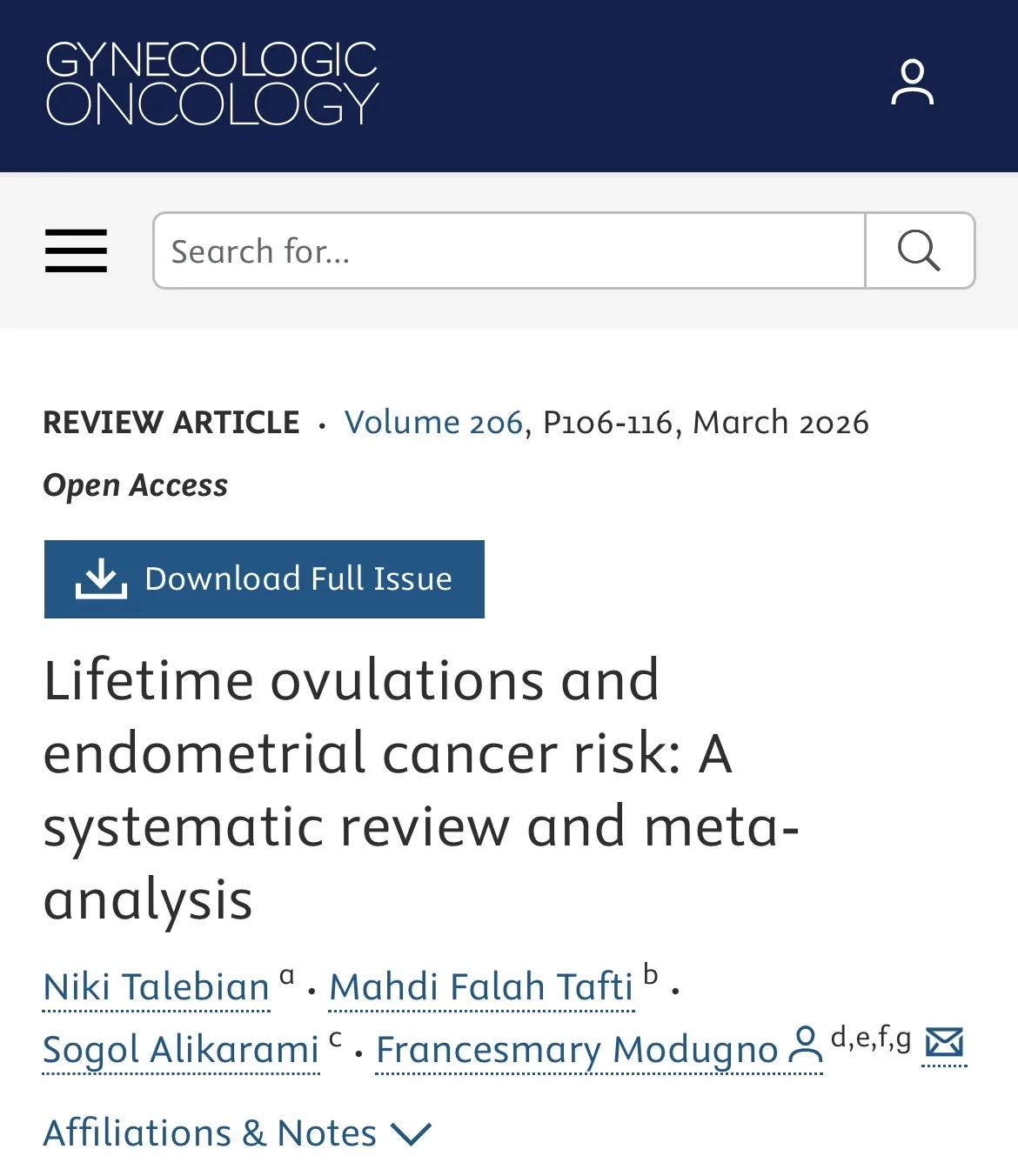Open the Volume 206 issue link
This screenshot has width=1018, height=1176.
point(433,422)
